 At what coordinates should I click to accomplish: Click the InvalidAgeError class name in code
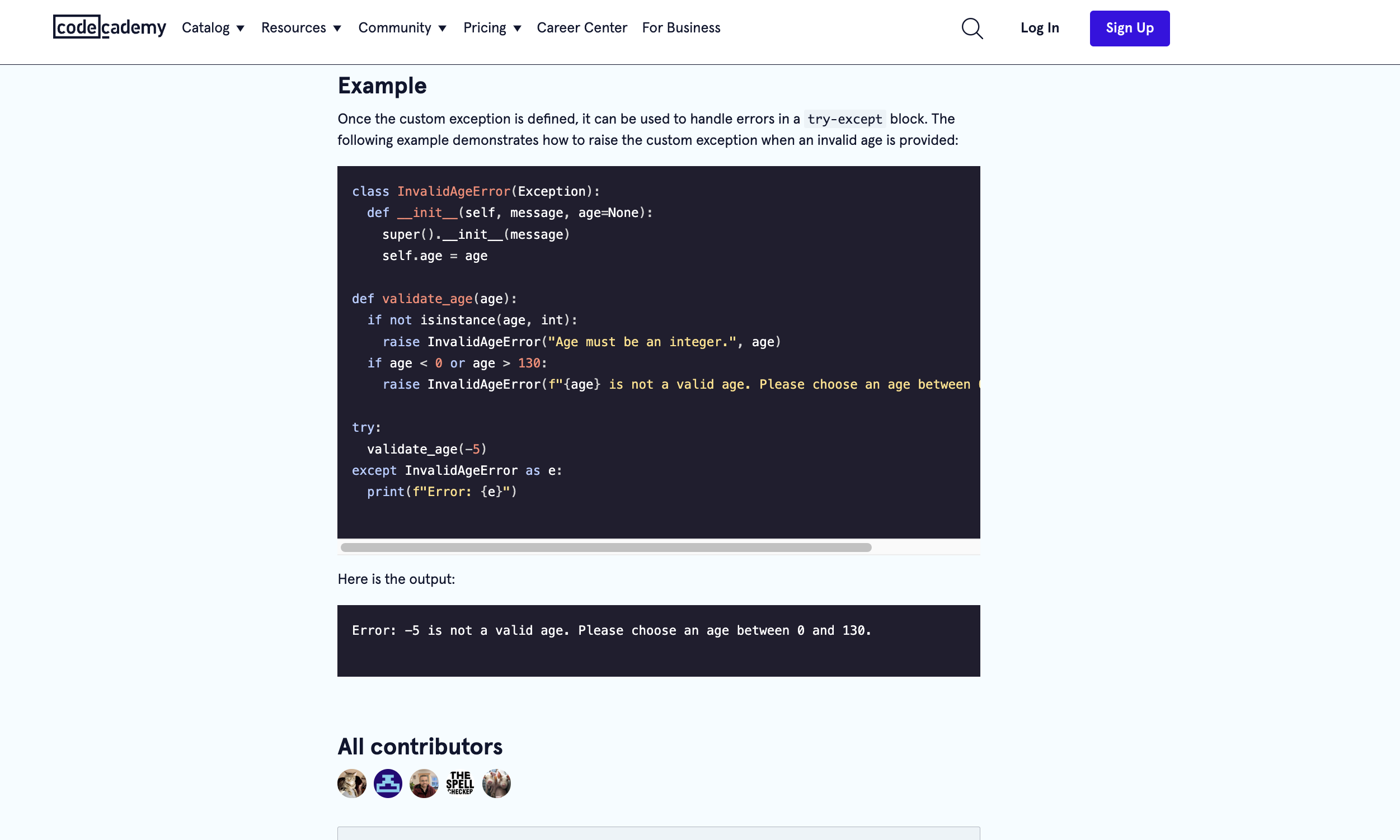coord(454,191)
